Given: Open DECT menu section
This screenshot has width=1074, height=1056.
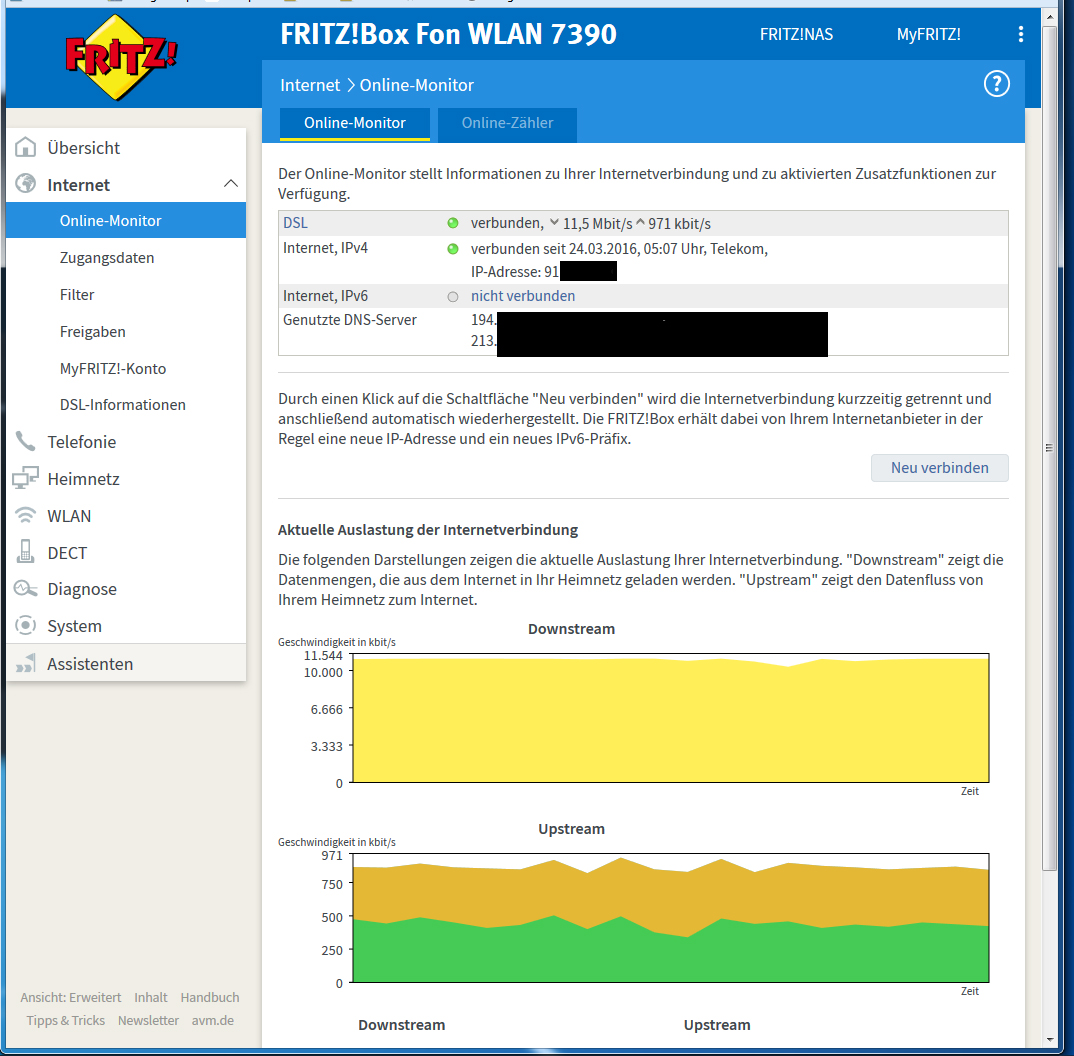Looking at the screenshot, I should click(x=67, y=553).
